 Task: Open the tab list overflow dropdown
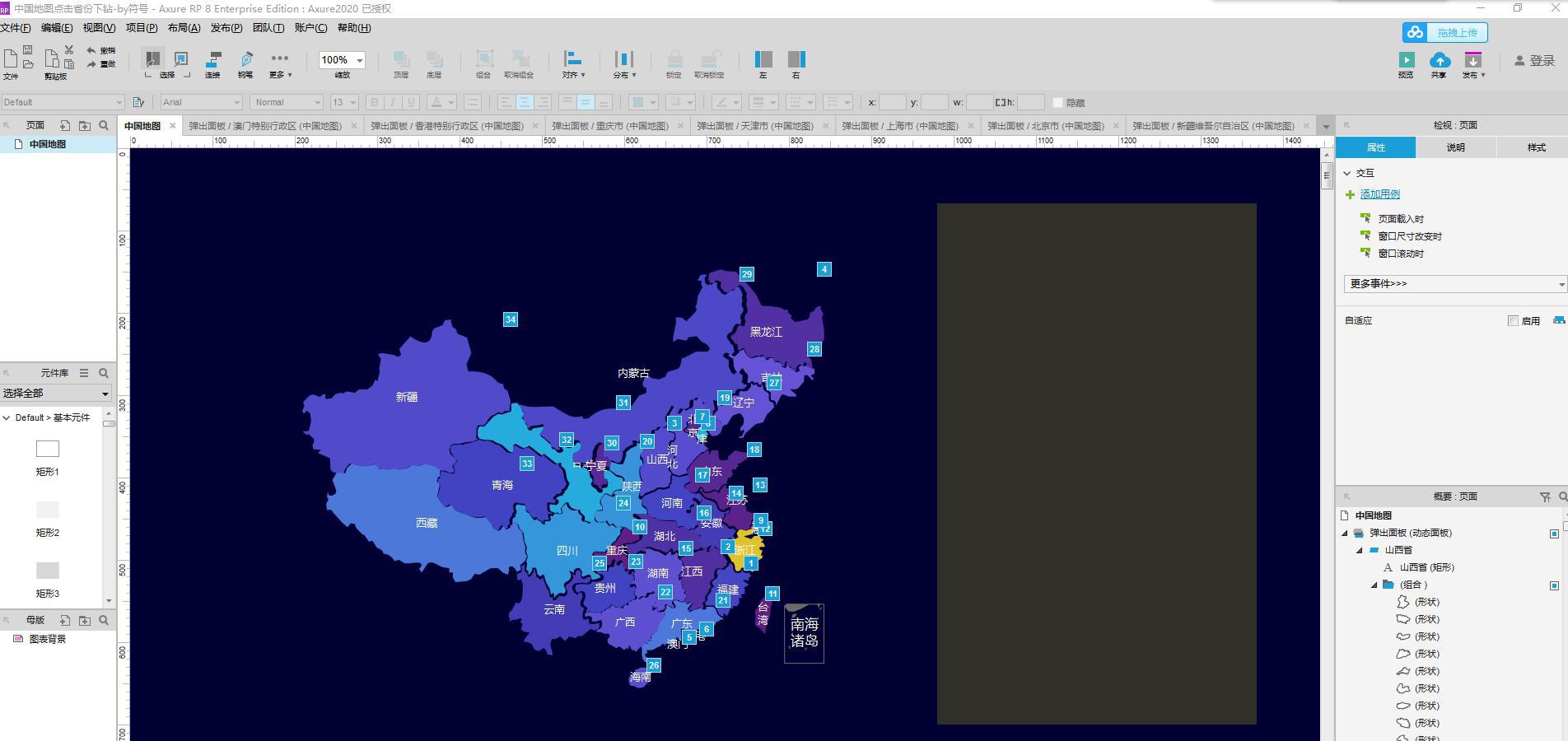1325,127
